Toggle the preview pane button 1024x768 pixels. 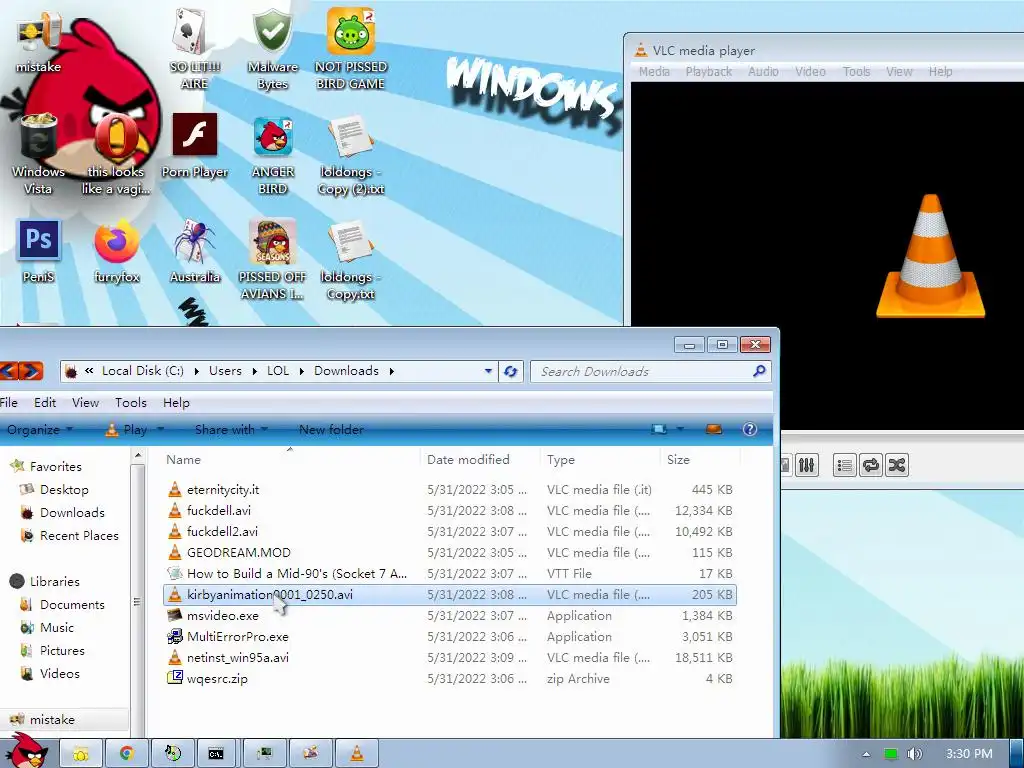tap(714, 429)
